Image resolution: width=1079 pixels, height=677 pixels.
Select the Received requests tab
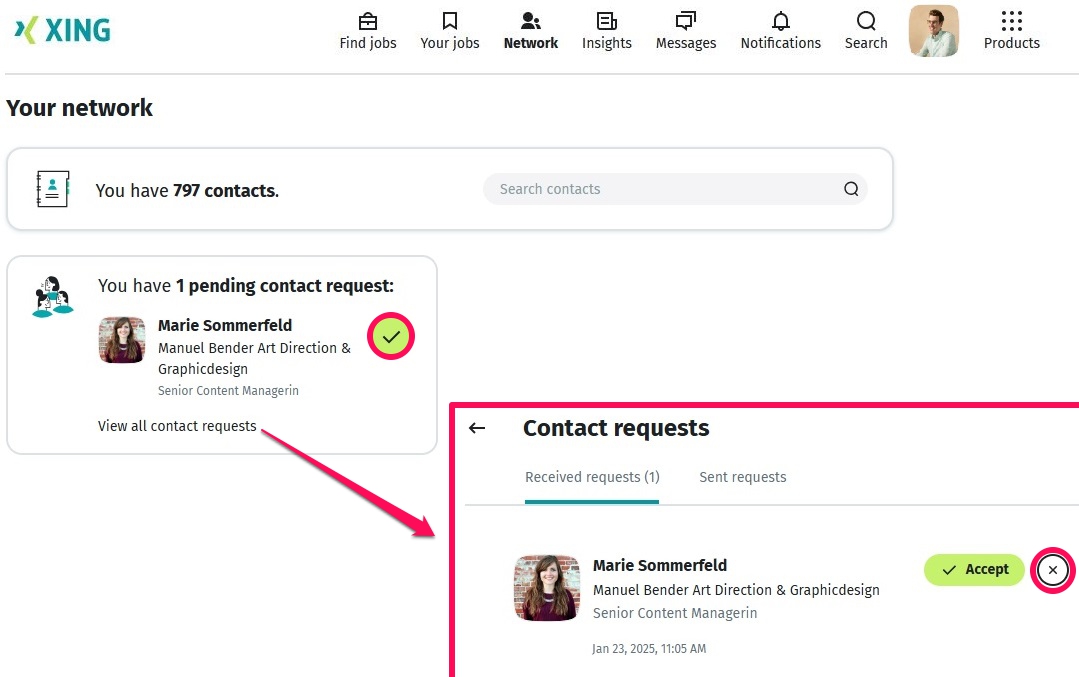pyautogui.click(x=592, y=477)
